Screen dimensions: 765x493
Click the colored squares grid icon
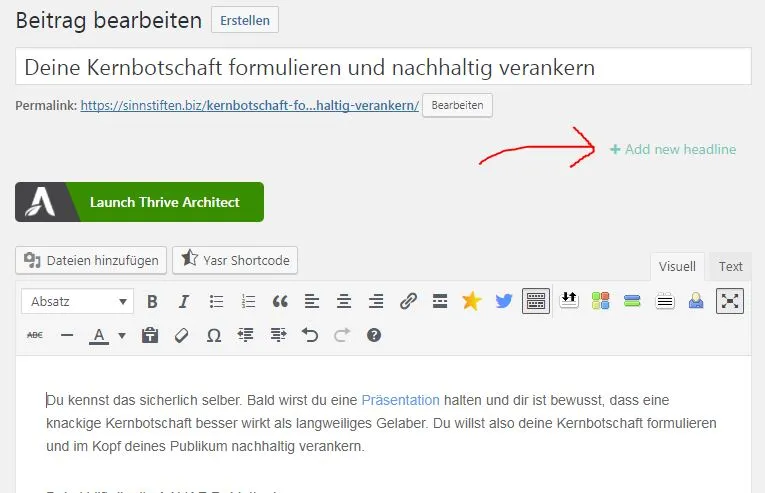(601, 301)
